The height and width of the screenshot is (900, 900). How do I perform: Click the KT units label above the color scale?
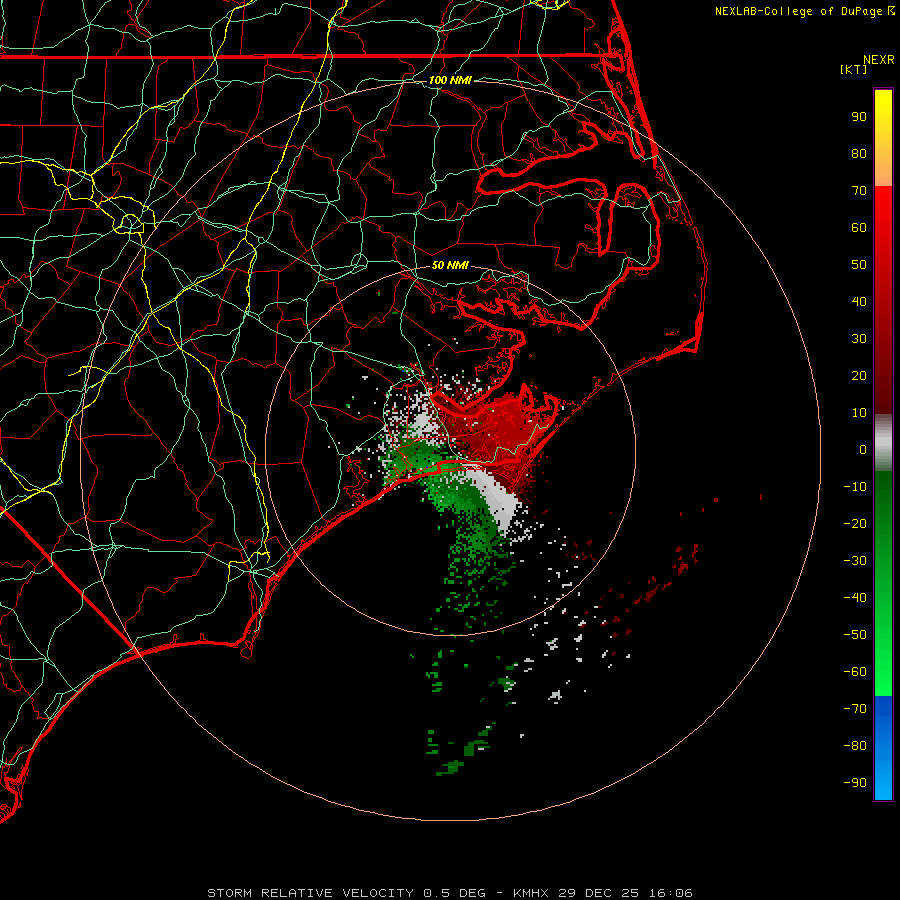click(x=853, y=69)
